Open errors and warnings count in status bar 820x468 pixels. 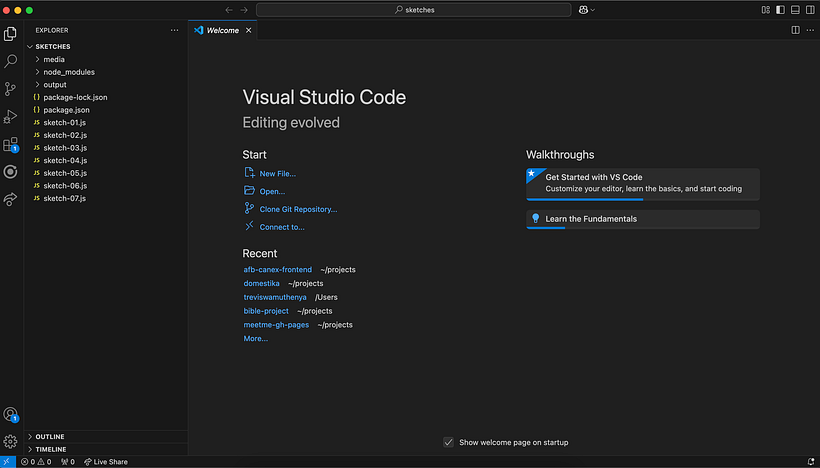pos(36,462)
